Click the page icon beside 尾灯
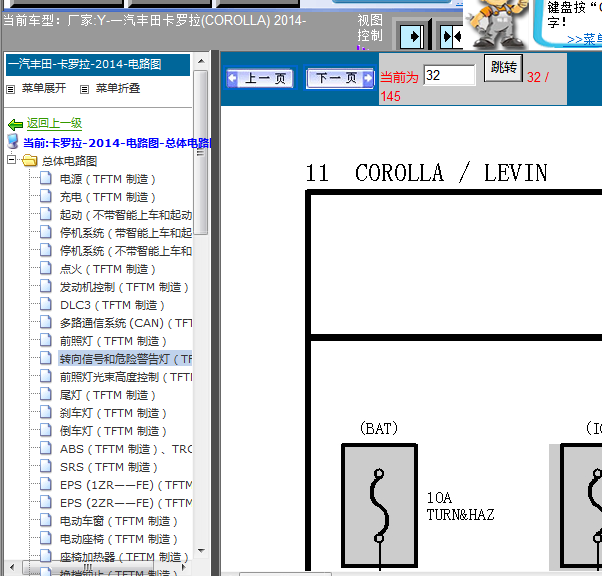 tap(46, 394)
